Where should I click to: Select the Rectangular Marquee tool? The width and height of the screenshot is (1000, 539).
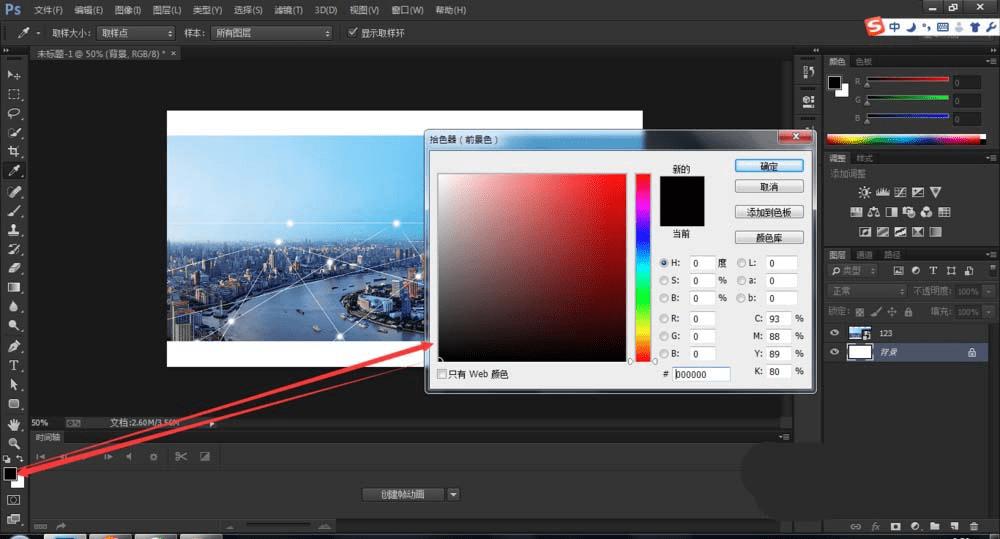pos(13,94)
